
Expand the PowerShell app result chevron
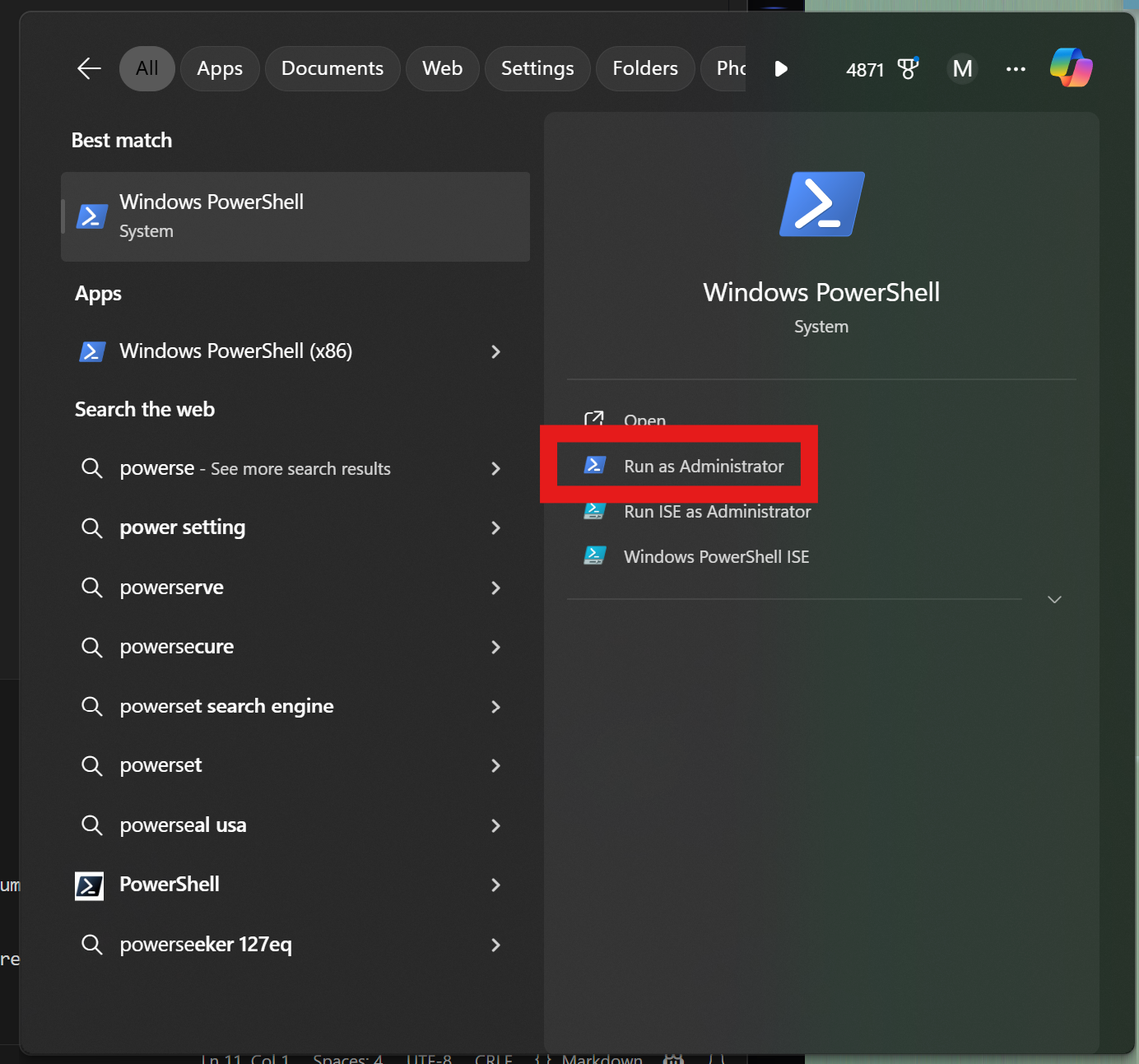tap(495, 885)
